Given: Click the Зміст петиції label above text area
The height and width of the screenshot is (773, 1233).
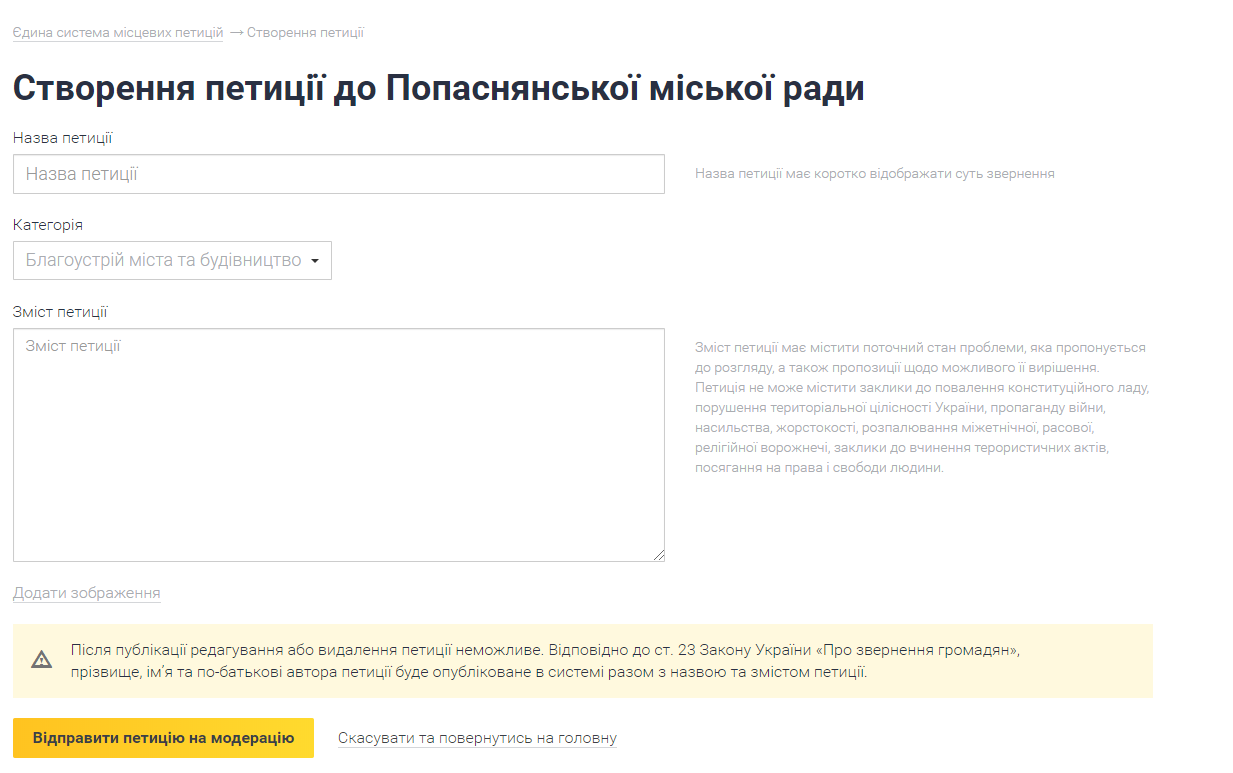Looking at the screenshot, I should (x=60, y=312).
